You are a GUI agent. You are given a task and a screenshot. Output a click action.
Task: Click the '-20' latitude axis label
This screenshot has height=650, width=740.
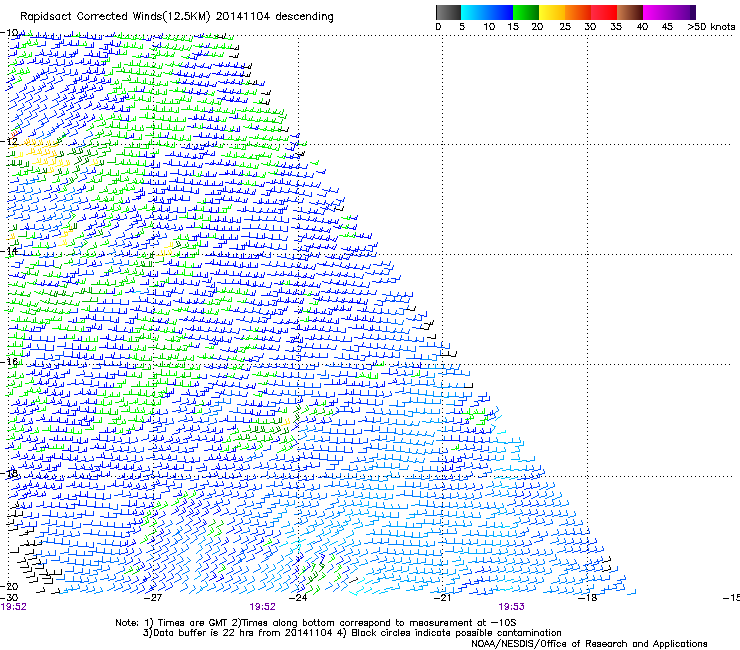pyautogui.click(x=9, y=586)
